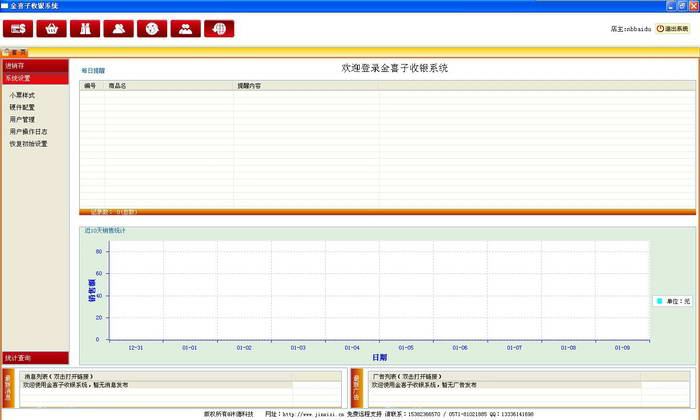The width and height of the screenshot is (700, 420).
Task: Open the shopping basket toolbar icon
Action: (x=51, y=29)
